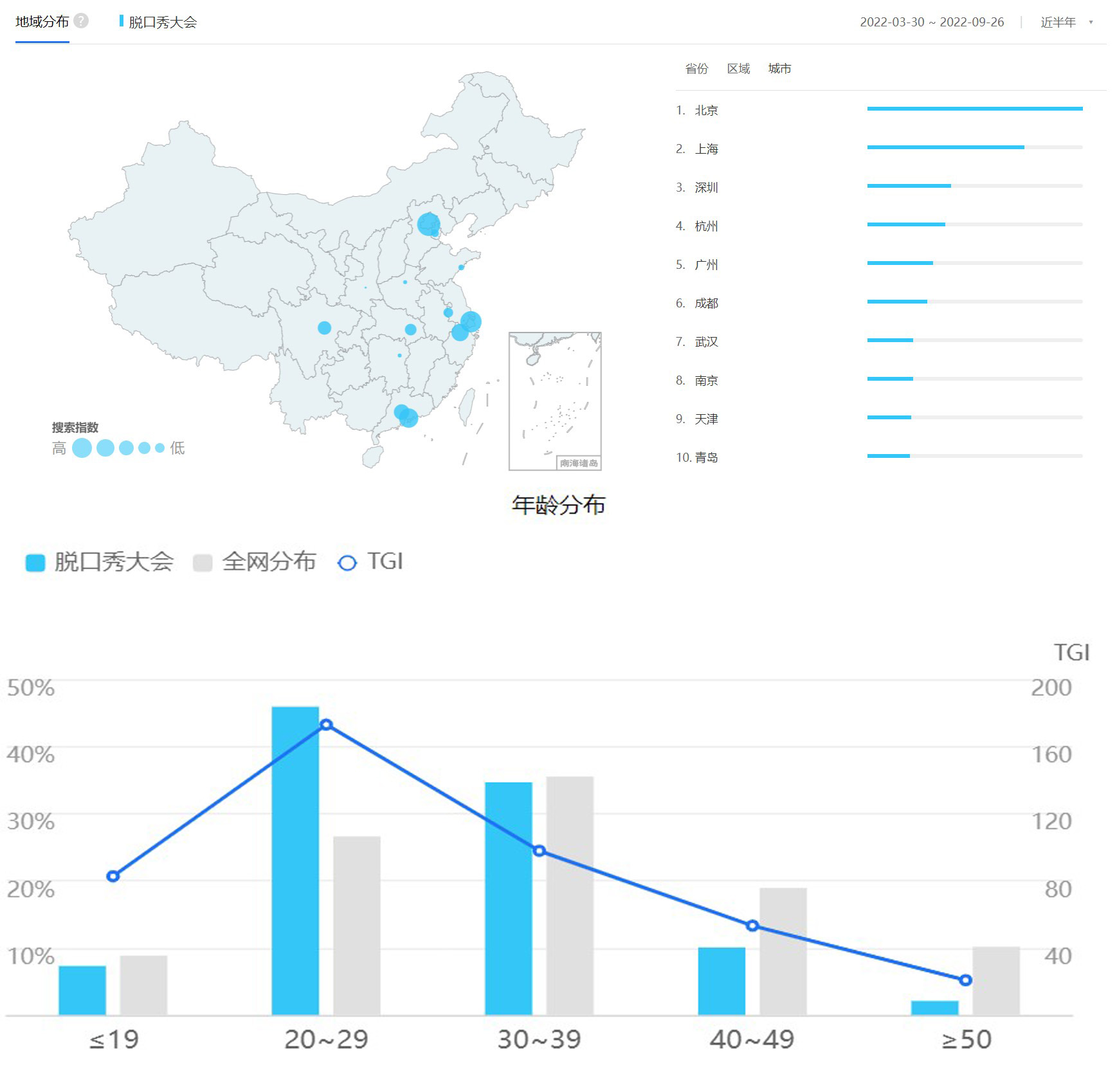The height and width of the screenshot is (1092, 1117).
Task: Click the gray 30~39 全网分布 bar
Action: tap(570, 895)
